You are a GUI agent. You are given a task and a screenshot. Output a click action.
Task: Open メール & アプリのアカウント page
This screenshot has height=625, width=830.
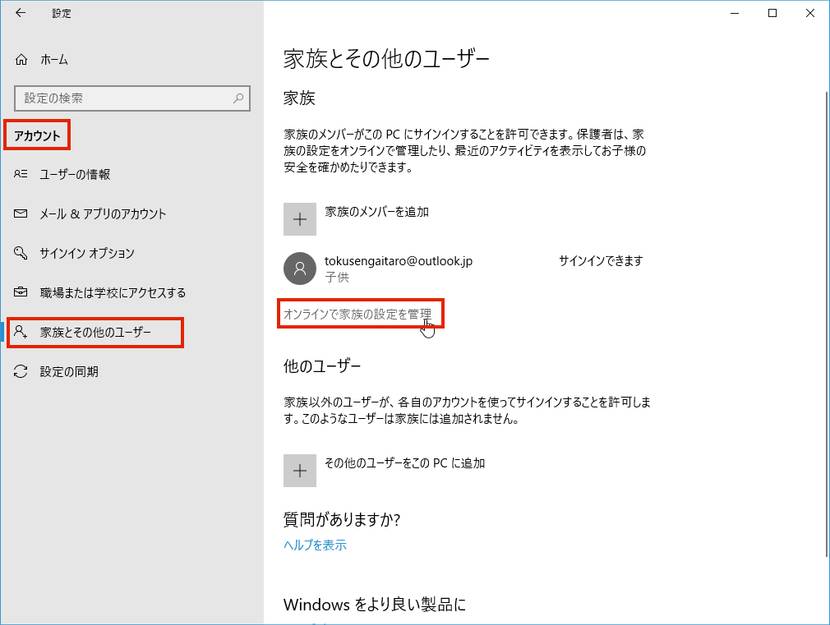pos(103,214)
